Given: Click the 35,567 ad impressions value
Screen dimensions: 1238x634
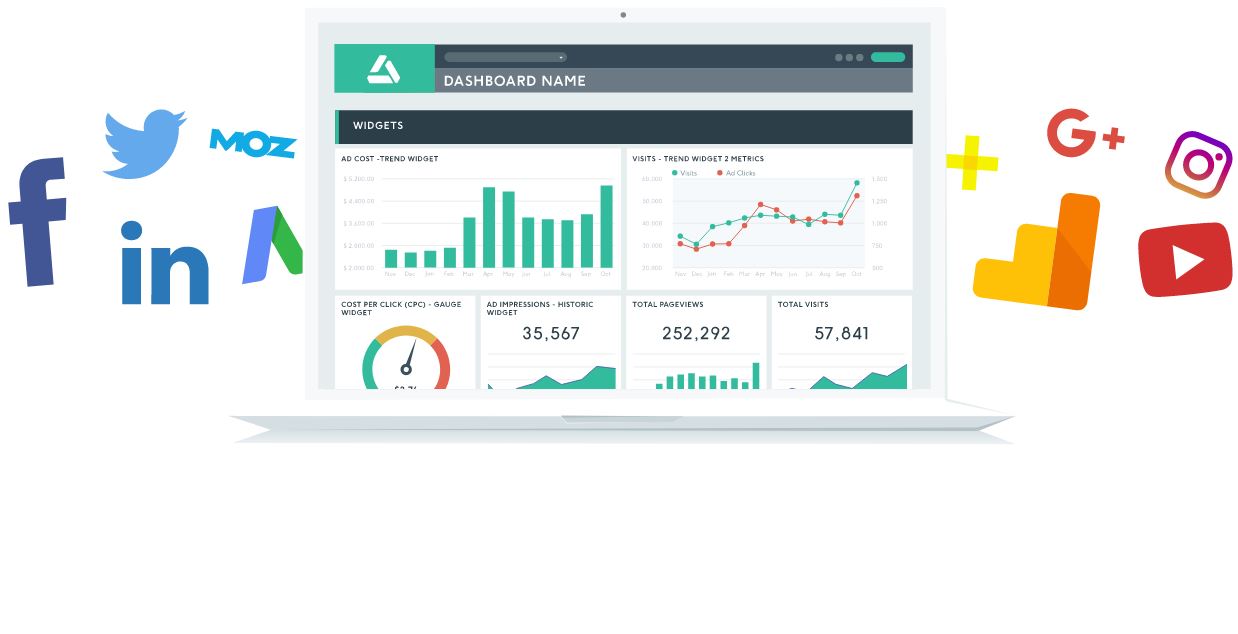Looking at the screenshot, I should pyautogui.click(x=551, y=334).
